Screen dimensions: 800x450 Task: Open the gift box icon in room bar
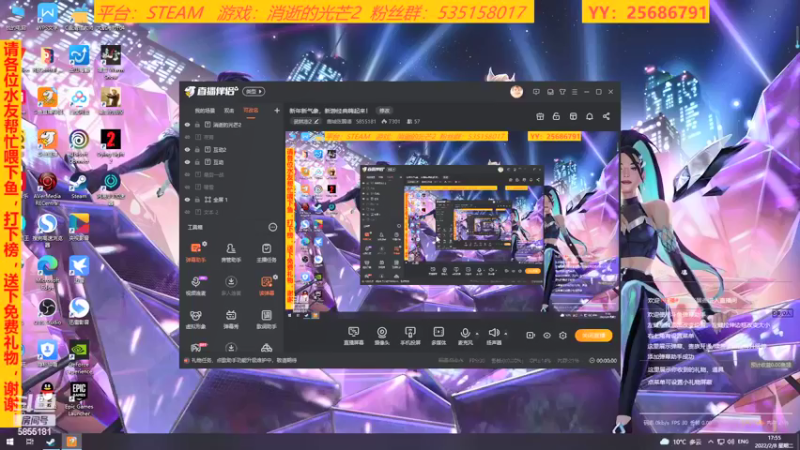coord(540,116)
